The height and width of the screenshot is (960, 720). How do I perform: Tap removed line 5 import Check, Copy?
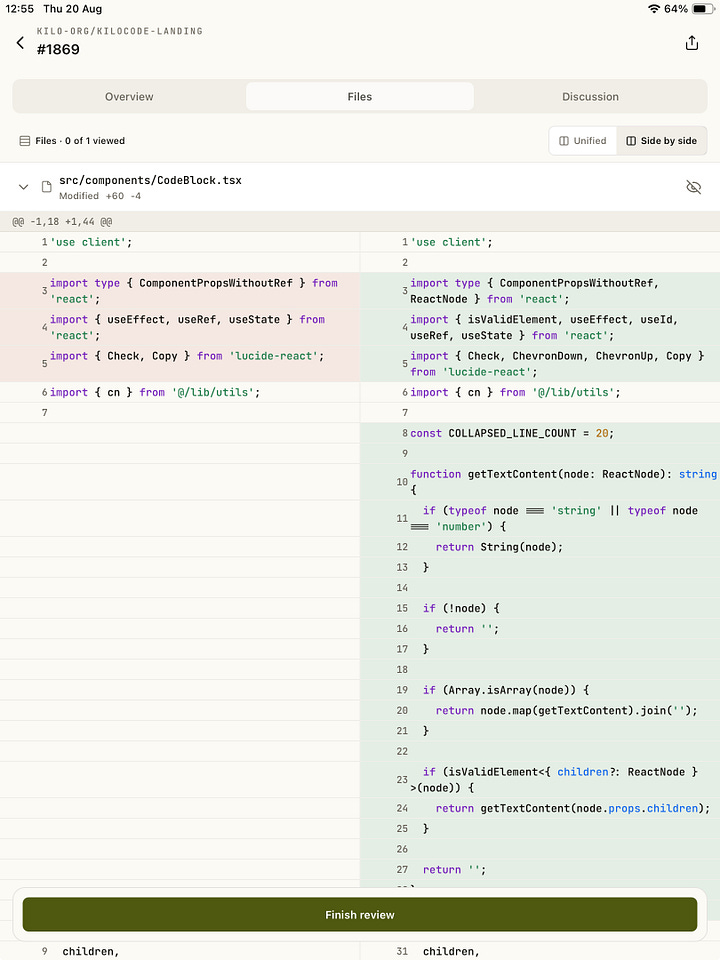(180, 364)
